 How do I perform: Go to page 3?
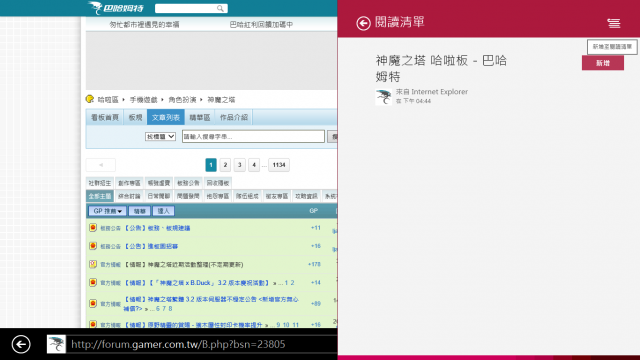click(x=240, y=165)
